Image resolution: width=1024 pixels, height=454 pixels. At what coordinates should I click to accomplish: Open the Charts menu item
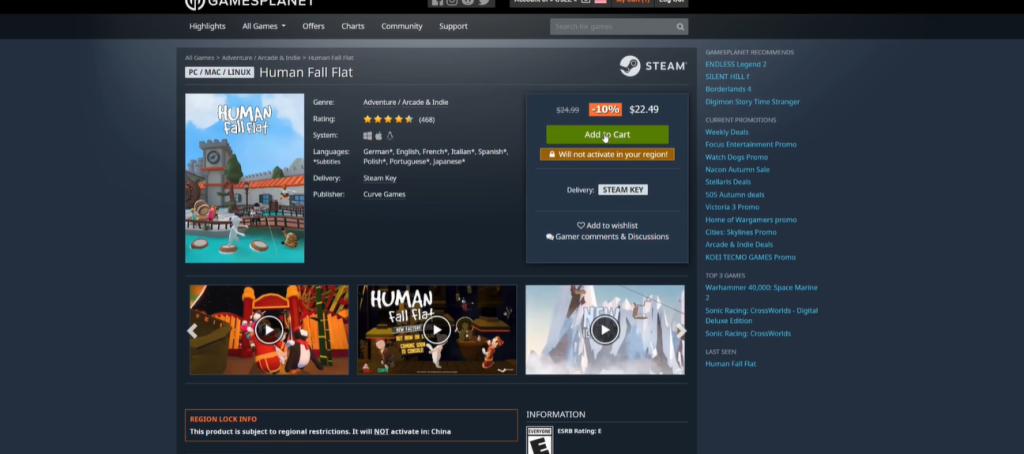[353, 26]
